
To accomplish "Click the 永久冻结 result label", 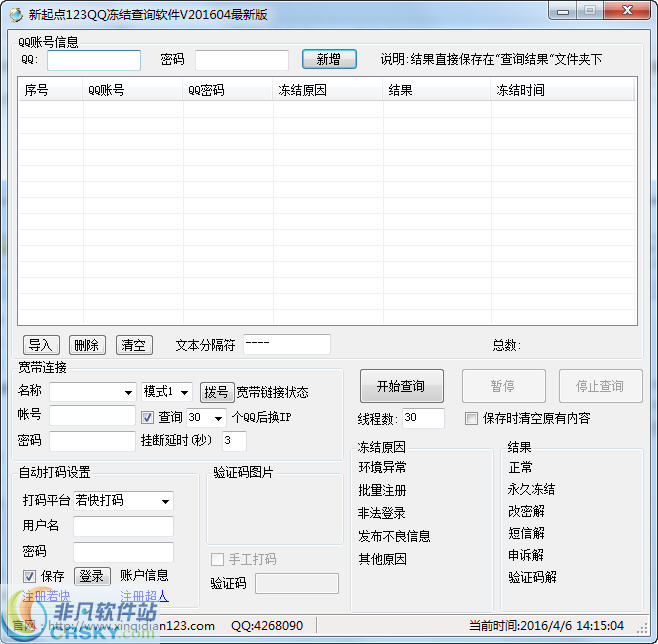I will pyautogui.click(x=531, y=489).
